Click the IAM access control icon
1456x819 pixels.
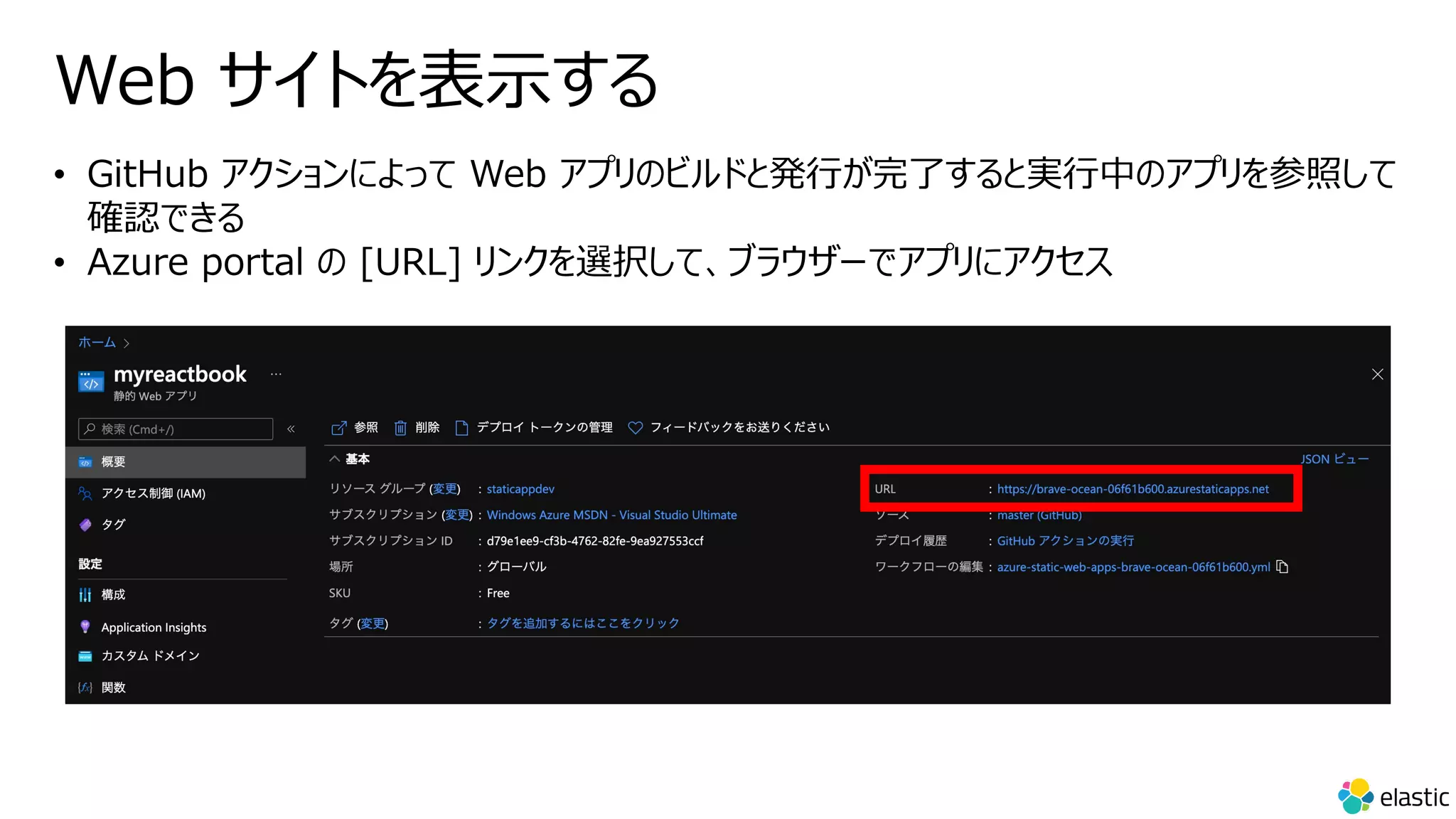[x=85, y=493]
